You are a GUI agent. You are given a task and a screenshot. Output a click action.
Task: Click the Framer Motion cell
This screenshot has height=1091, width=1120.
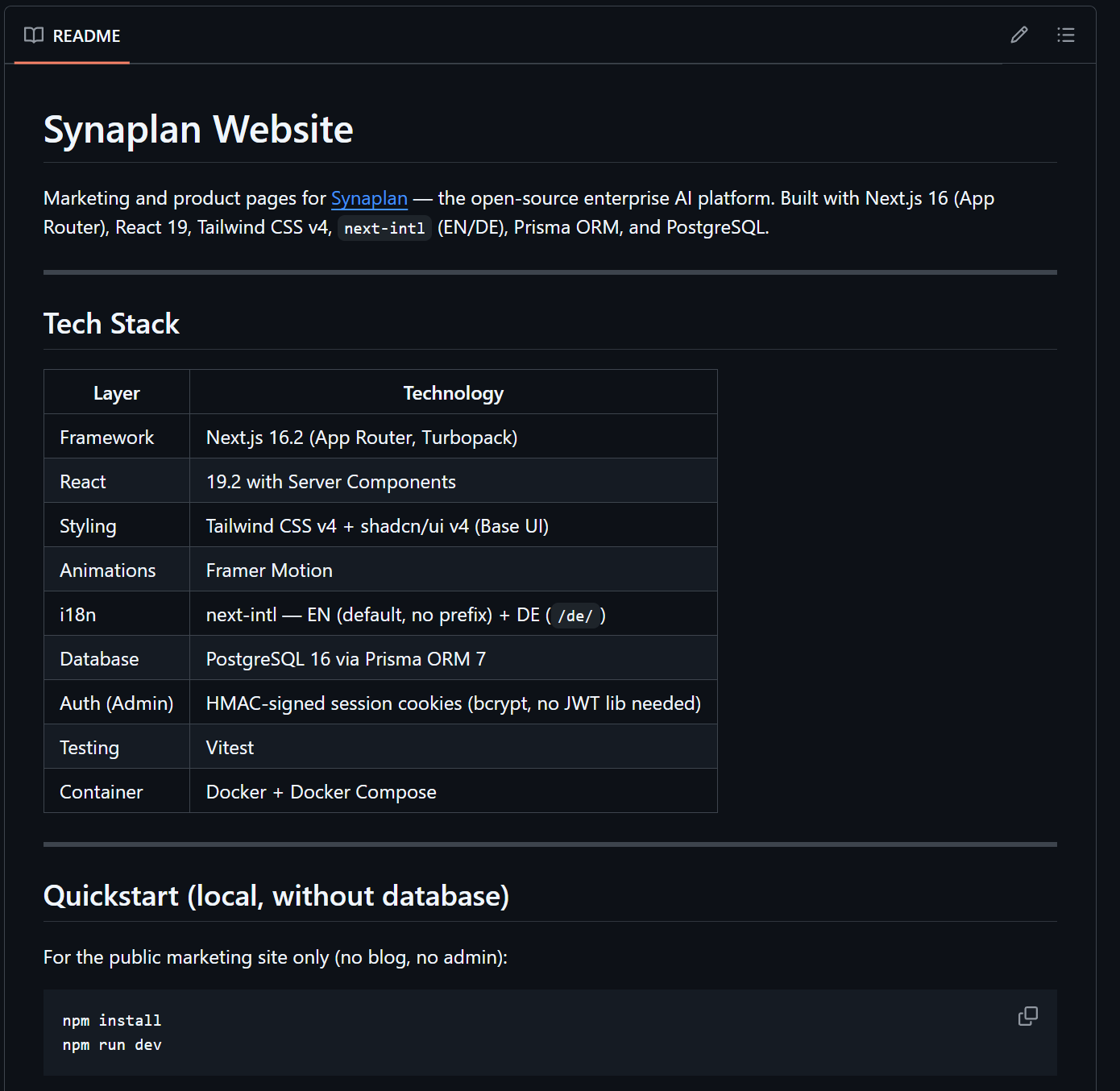tap(453, 570)
